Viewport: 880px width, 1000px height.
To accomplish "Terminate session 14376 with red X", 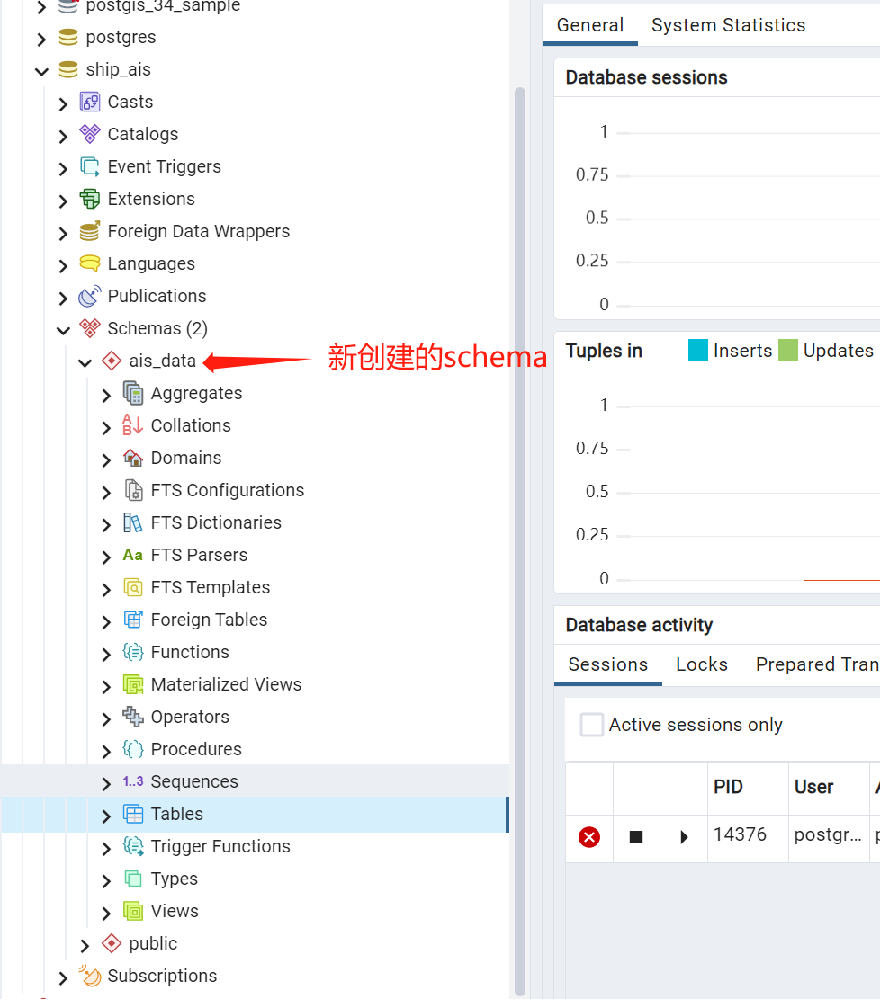I will pos(589,837).
